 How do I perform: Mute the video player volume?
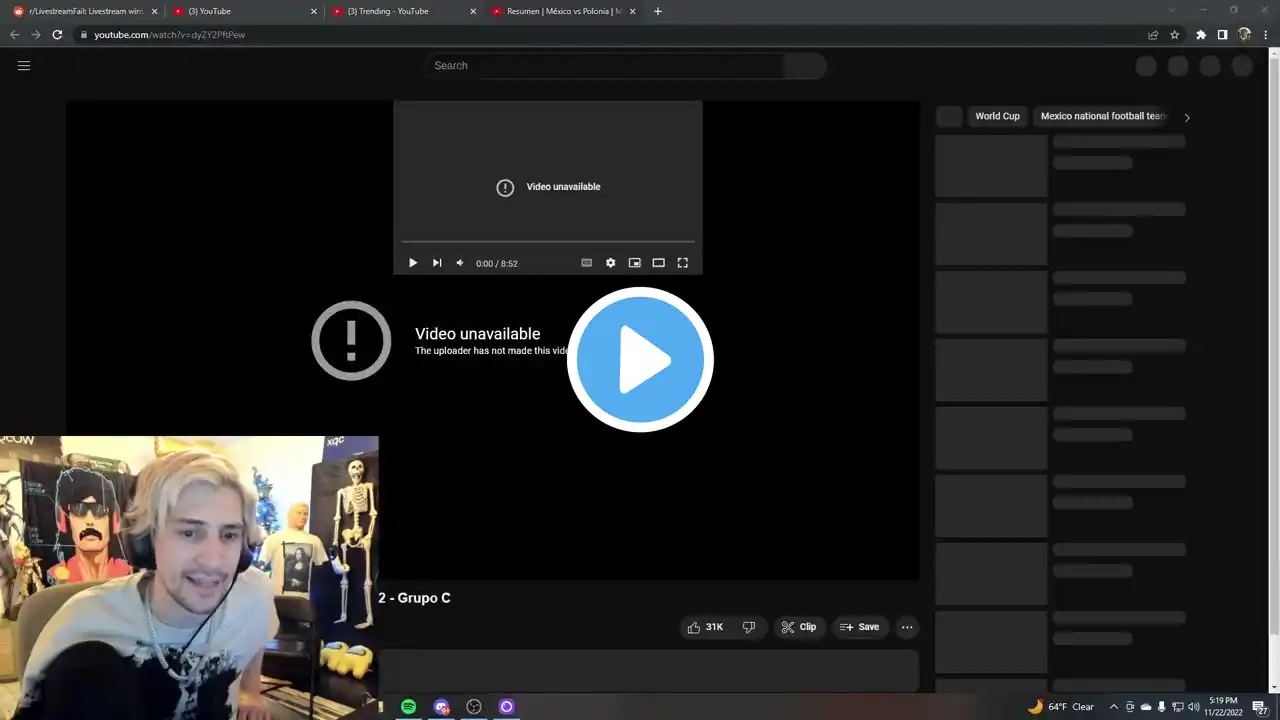[460, 263]
